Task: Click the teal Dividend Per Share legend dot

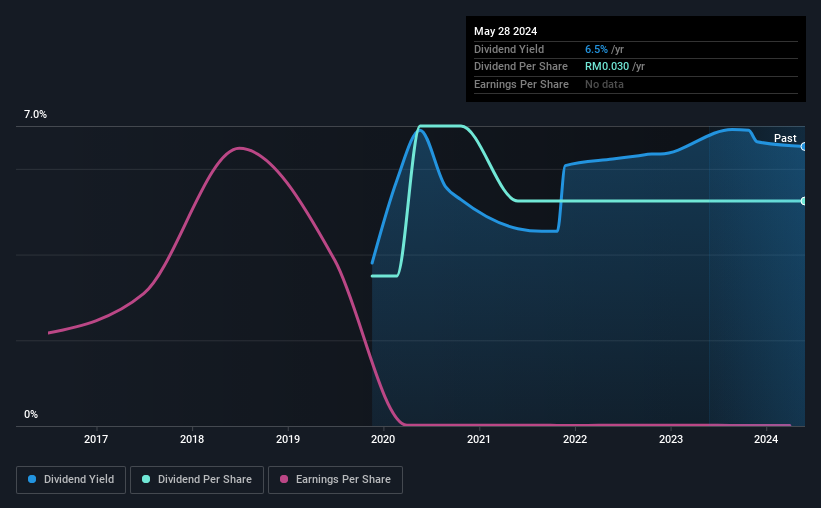Action: click(x=146, y=479)
